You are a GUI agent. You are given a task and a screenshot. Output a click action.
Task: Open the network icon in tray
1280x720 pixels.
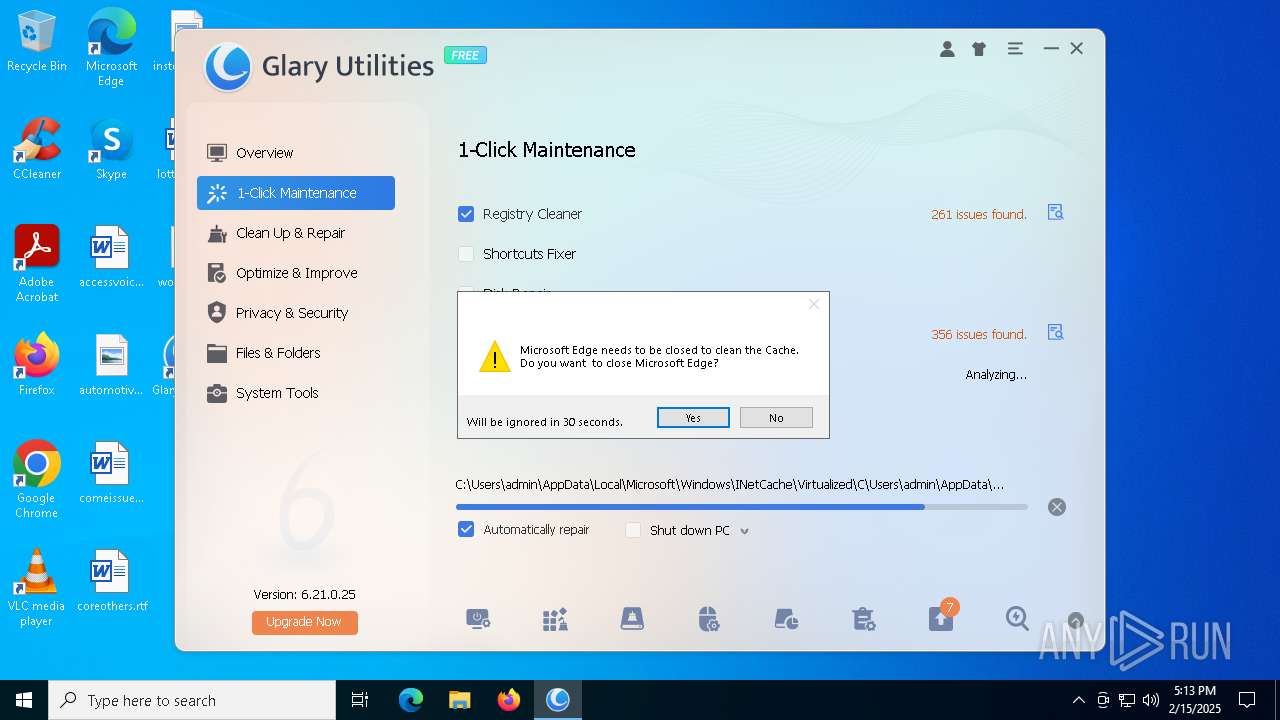(x=1127, y=700)
